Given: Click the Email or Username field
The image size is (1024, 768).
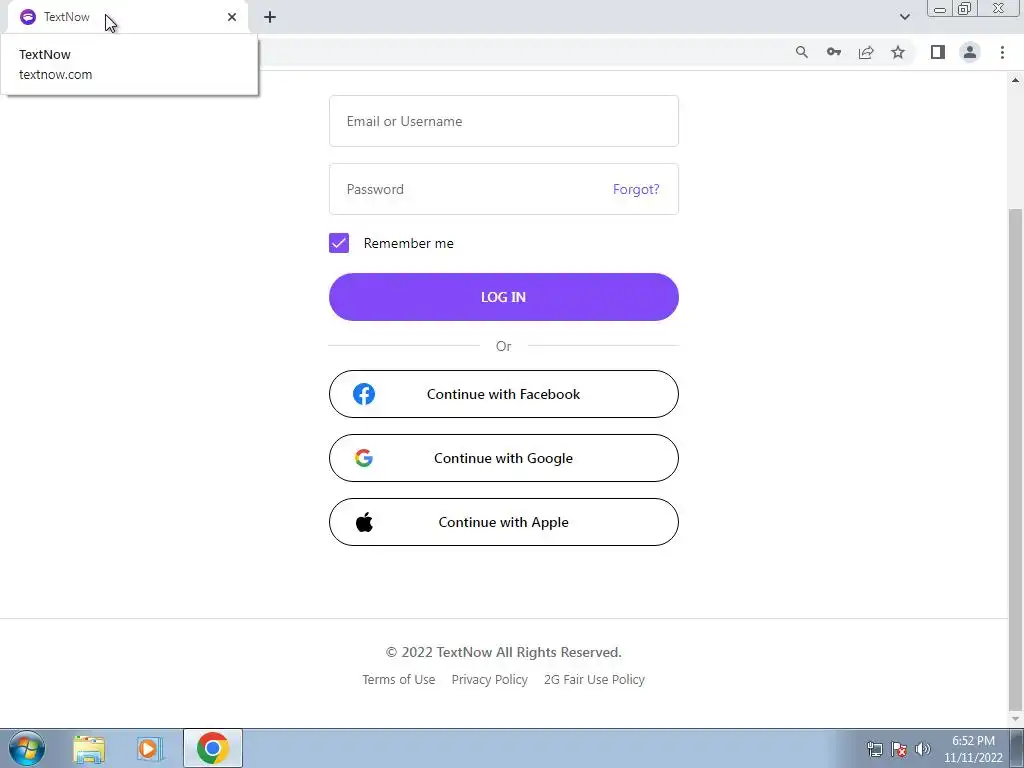Looking at the screenshot, I should (x=504, y=121).
